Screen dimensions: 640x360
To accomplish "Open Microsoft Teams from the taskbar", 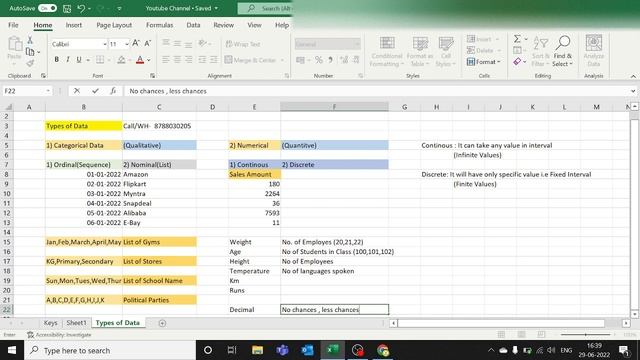I will 282,350.
